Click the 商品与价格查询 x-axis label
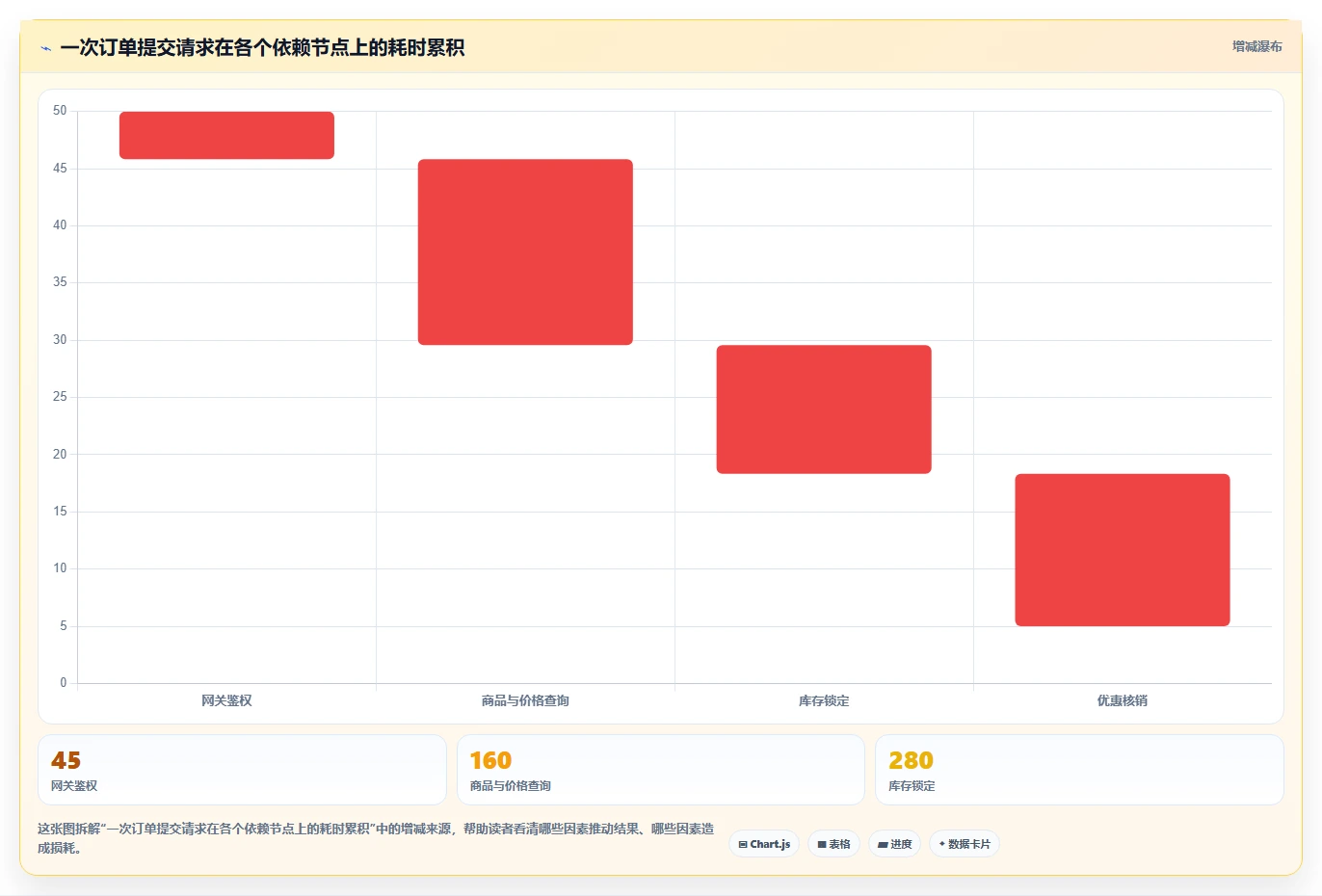This screenshot has height=896, width=1322. (525, 700)
